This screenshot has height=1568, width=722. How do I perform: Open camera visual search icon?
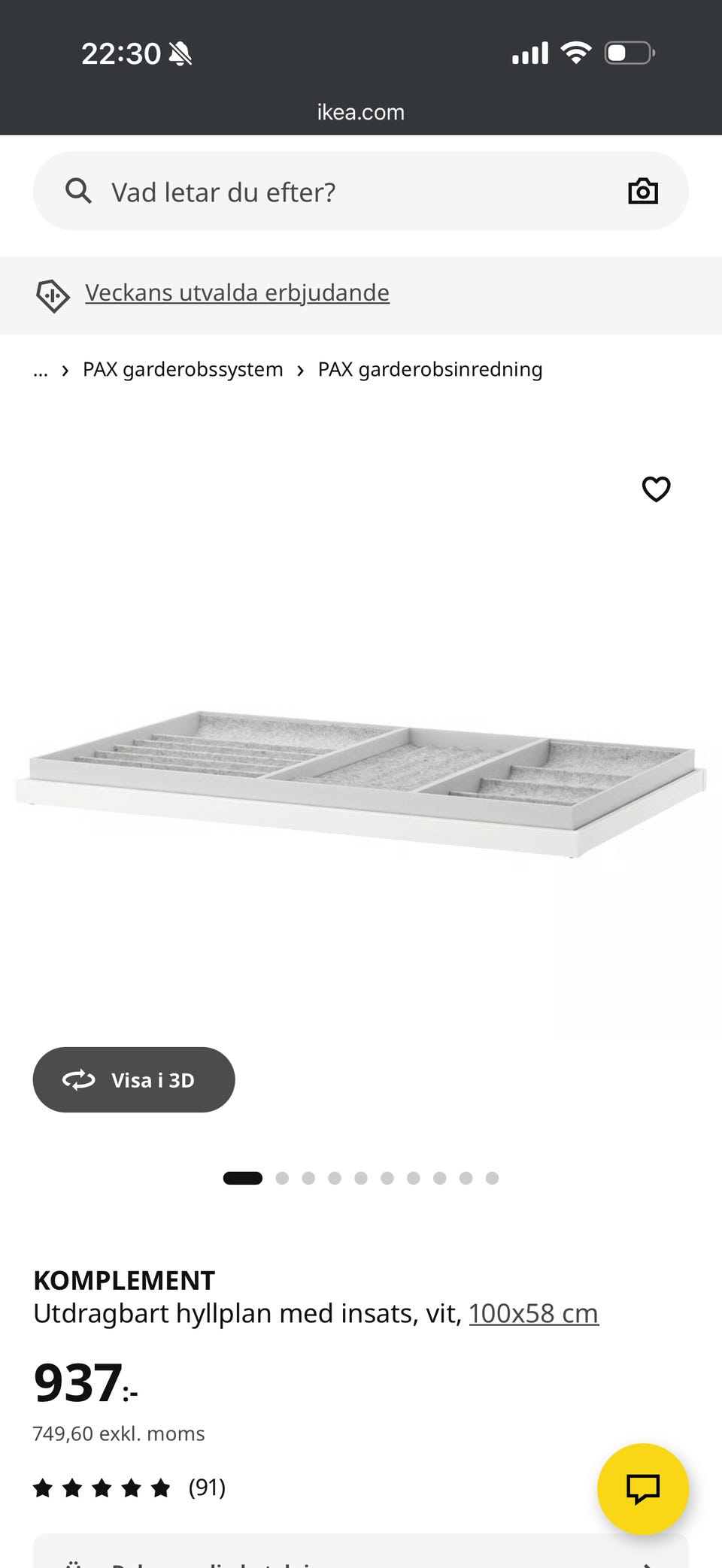[643, 191]
